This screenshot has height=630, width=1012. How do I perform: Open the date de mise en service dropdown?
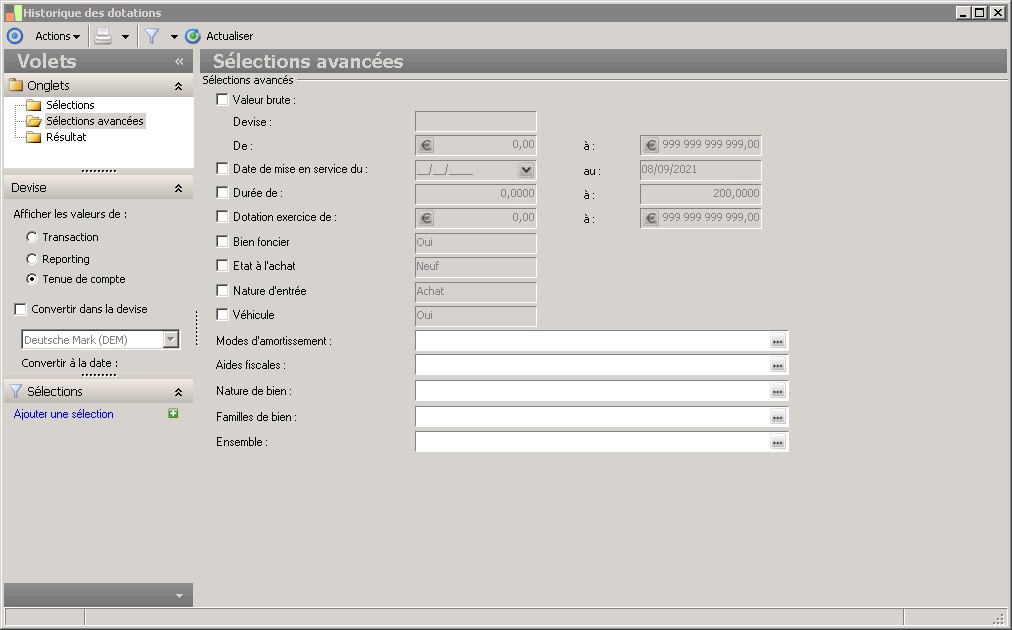[x=526, y=170]
